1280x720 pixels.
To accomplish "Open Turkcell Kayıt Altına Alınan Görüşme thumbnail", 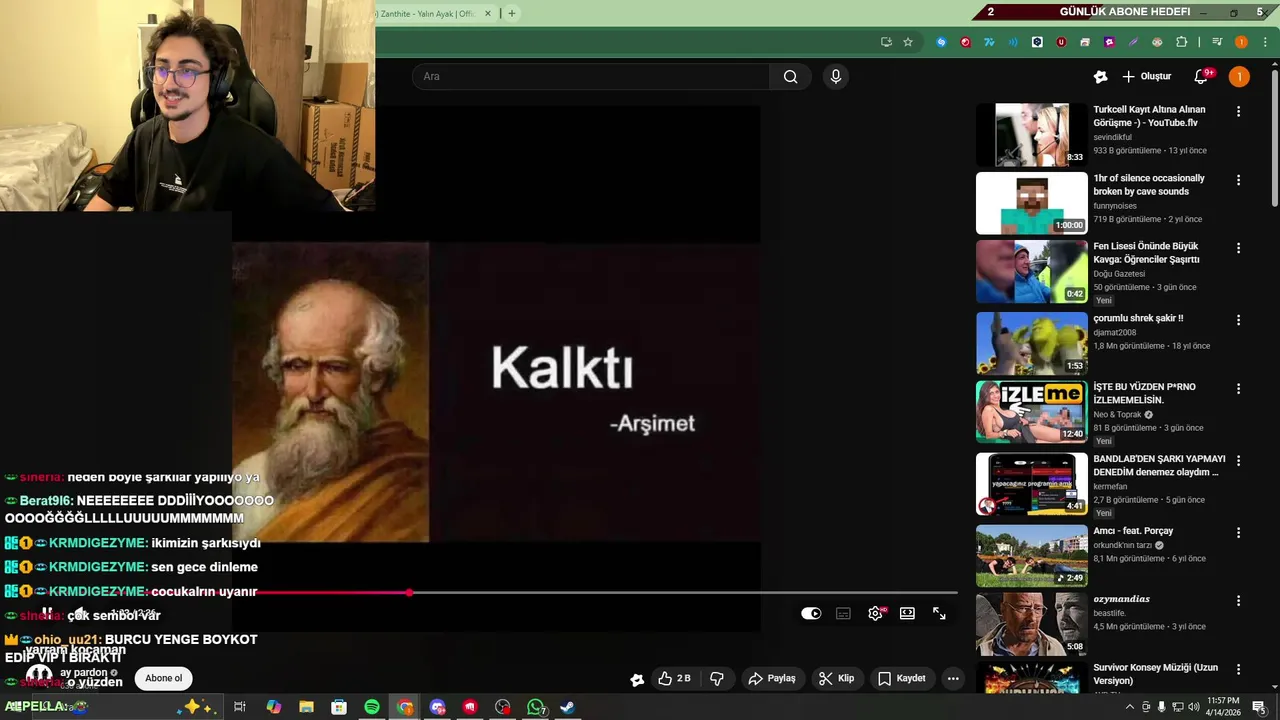I will tap(1031, 135).
